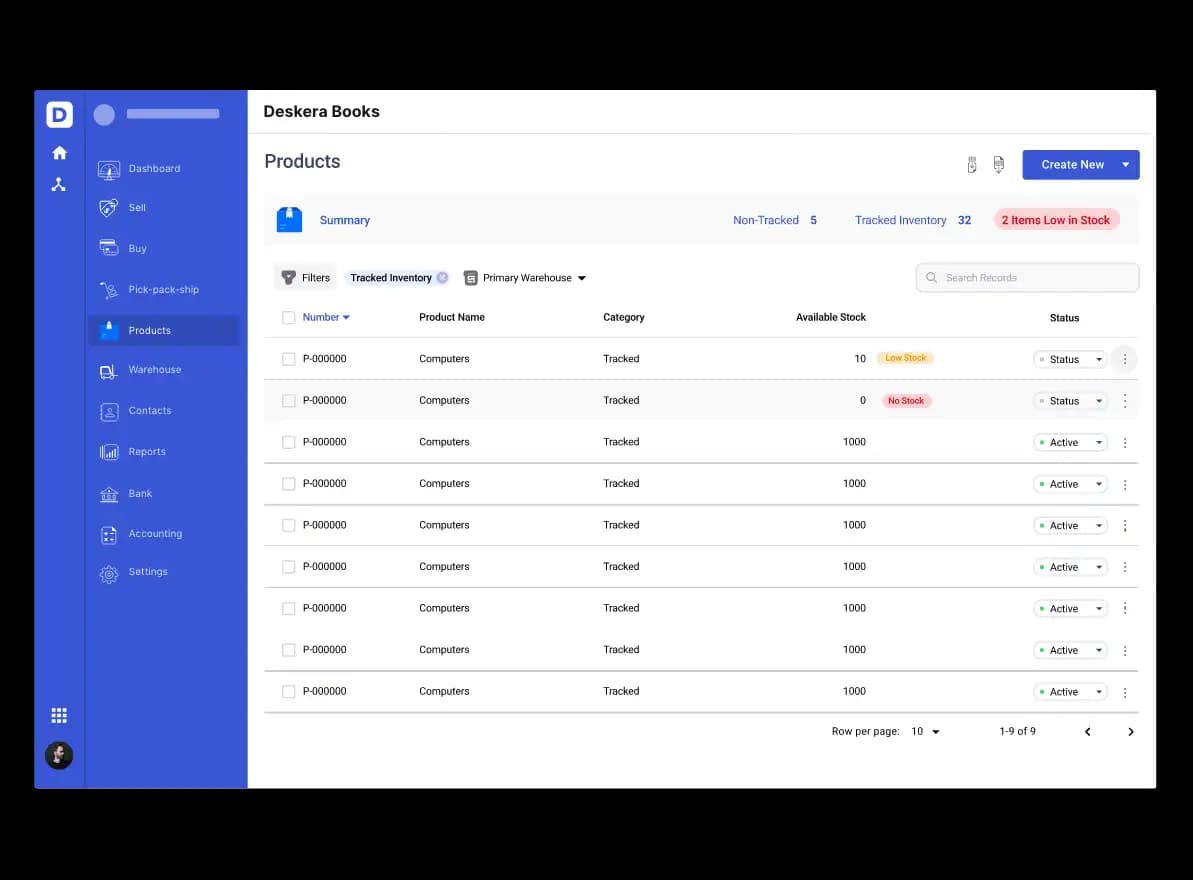View the Reports section
This screenshot has height=880, width=1193.
146,451
